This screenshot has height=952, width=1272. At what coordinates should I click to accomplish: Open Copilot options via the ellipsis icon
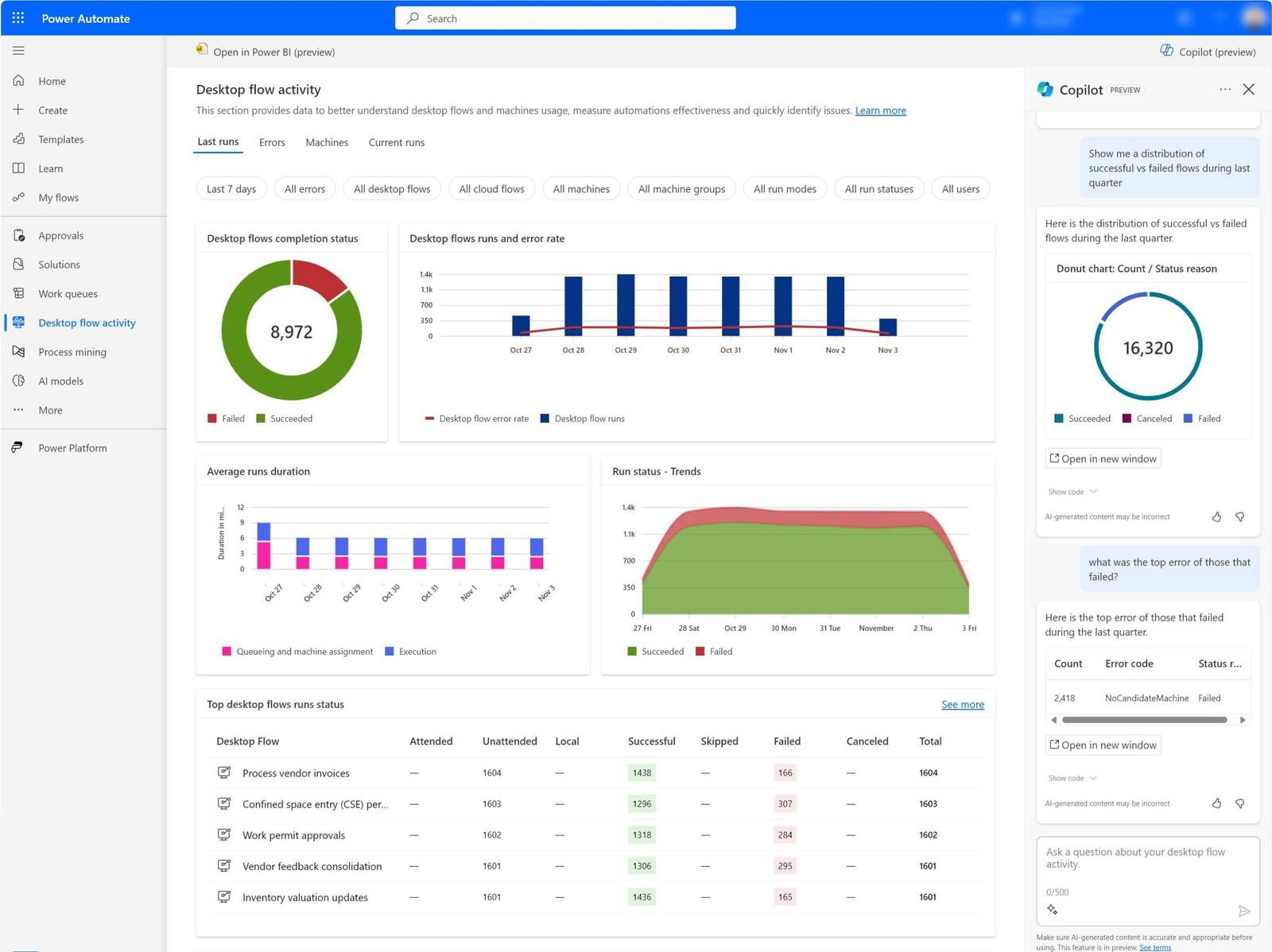1225,89
